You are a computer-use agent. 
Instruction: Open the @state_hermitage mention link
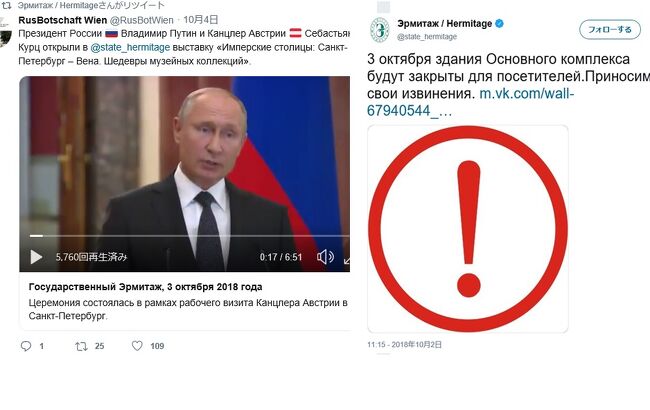tap(130, 47)
